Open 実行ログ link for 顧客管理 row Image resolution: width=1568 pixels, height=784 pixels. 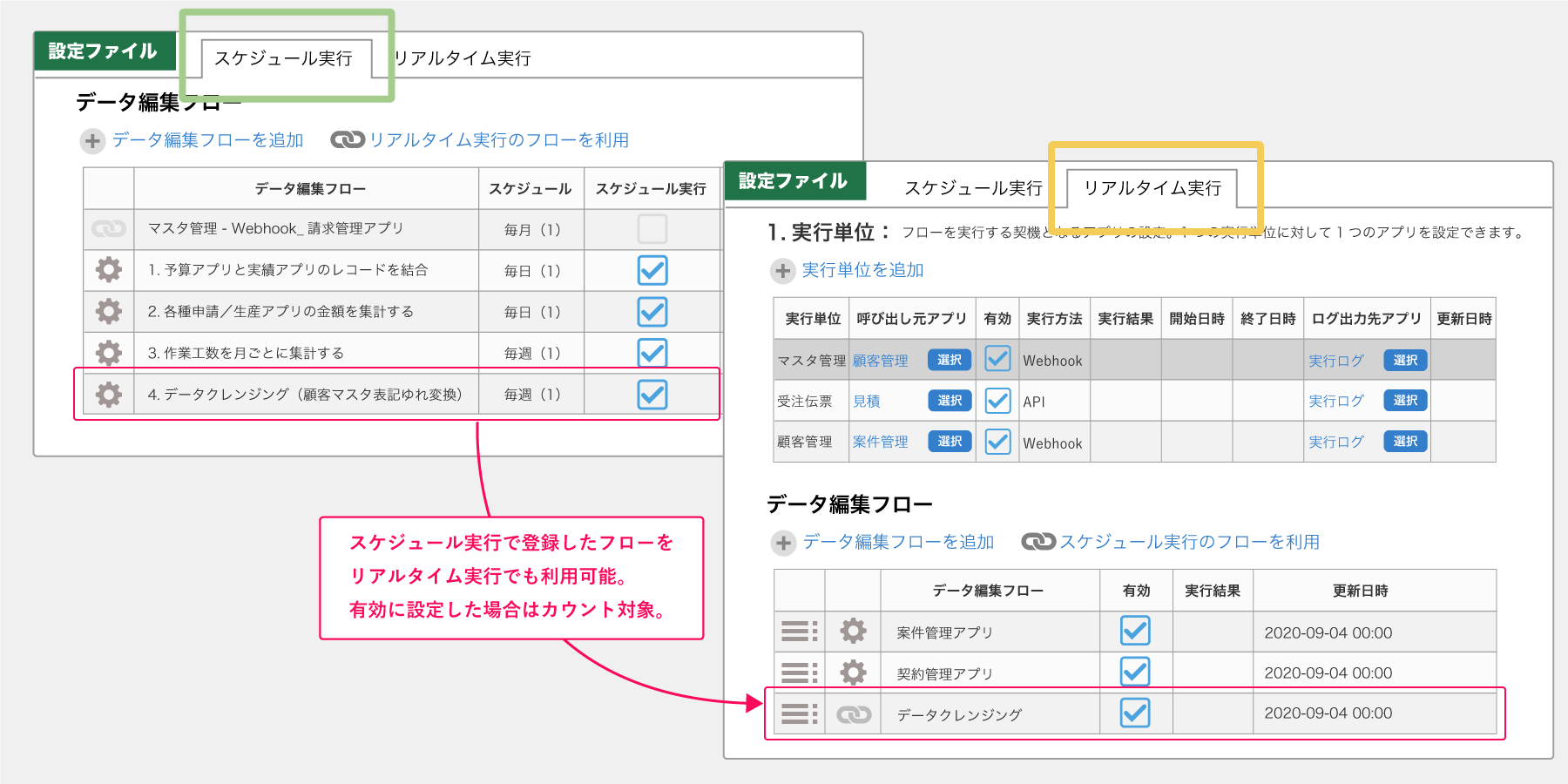tap(1335, 442)
